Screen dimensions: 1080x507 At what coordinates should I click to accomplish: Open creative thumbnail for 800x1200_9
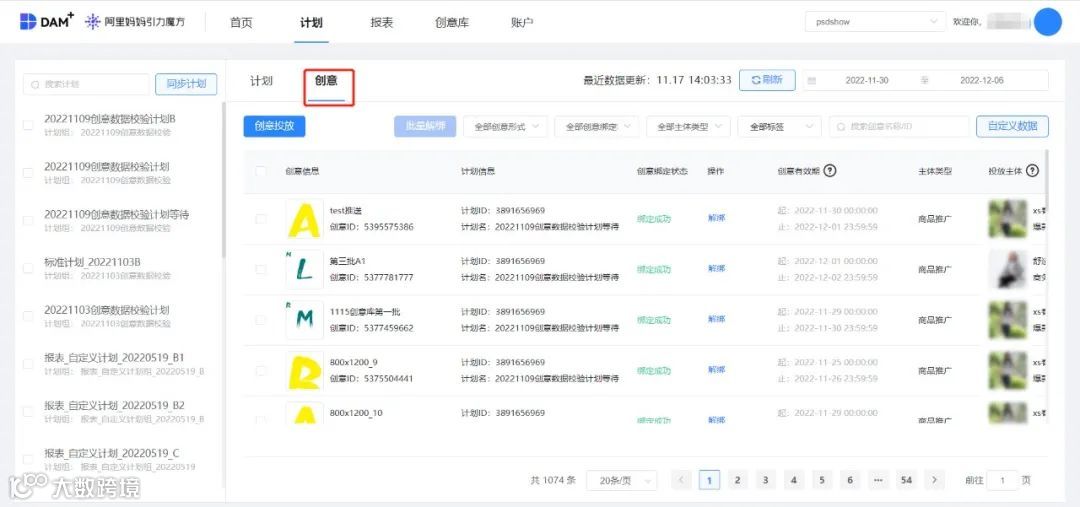(x=304, y=371)
